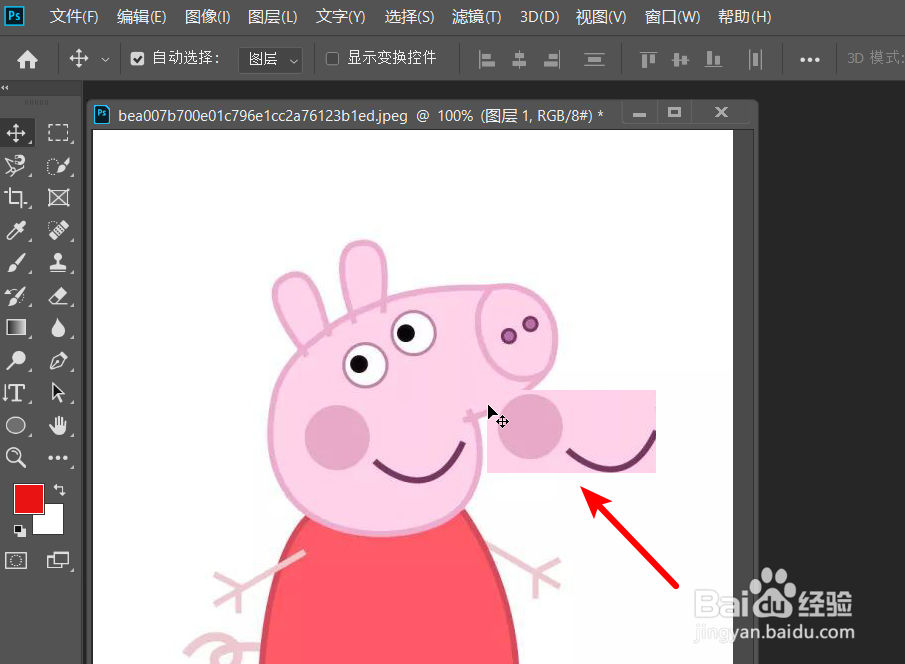The width and height of the screenshot is (905, 664).
Task: Open the 图层 auto-select dropdown
Action: point(271,59)
